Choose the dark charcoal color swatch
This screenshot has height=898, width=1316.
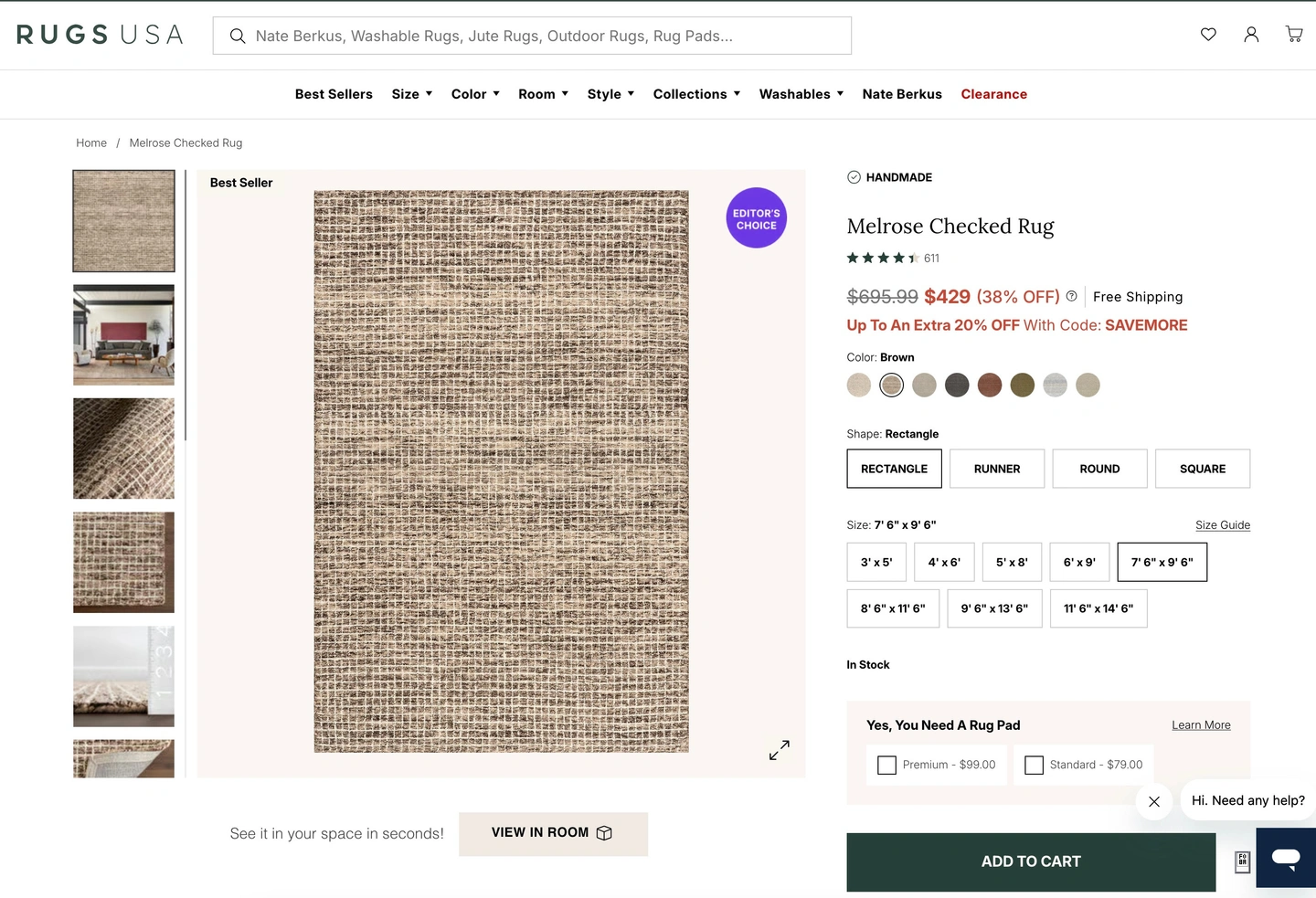957,386
